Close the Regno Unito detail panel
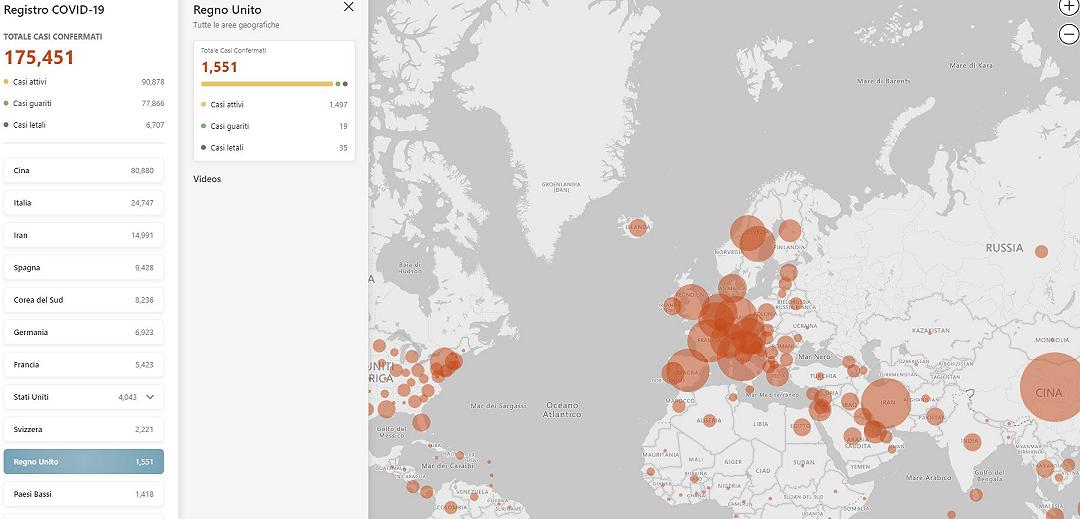 pos(349,7)
